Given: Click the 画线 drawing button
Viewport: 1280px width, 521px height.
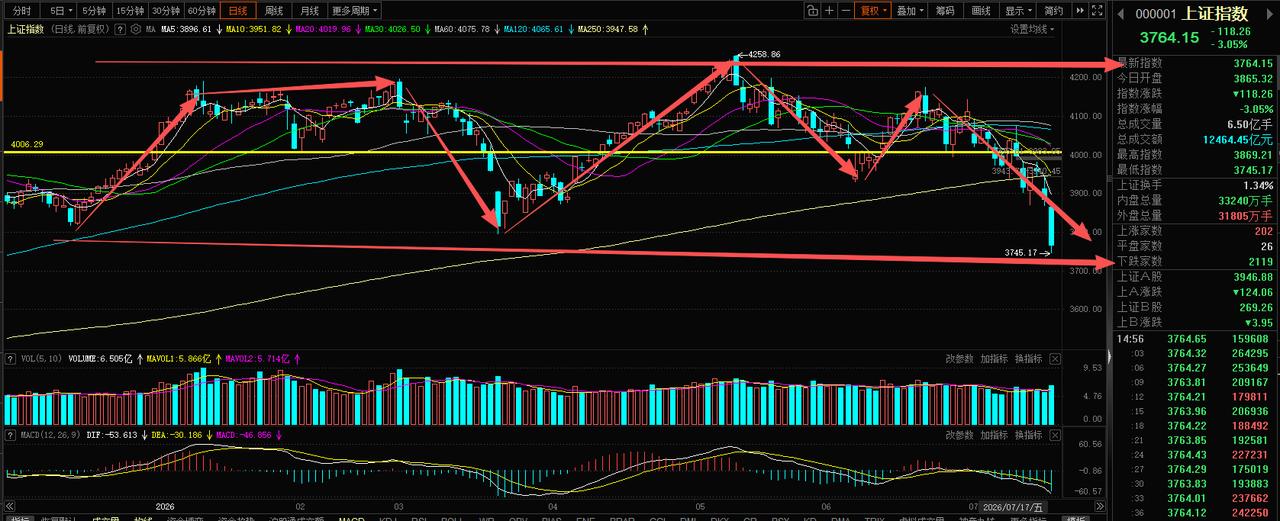Looking at the screenshot, I should pyautogui.click(x=982, y=10).
